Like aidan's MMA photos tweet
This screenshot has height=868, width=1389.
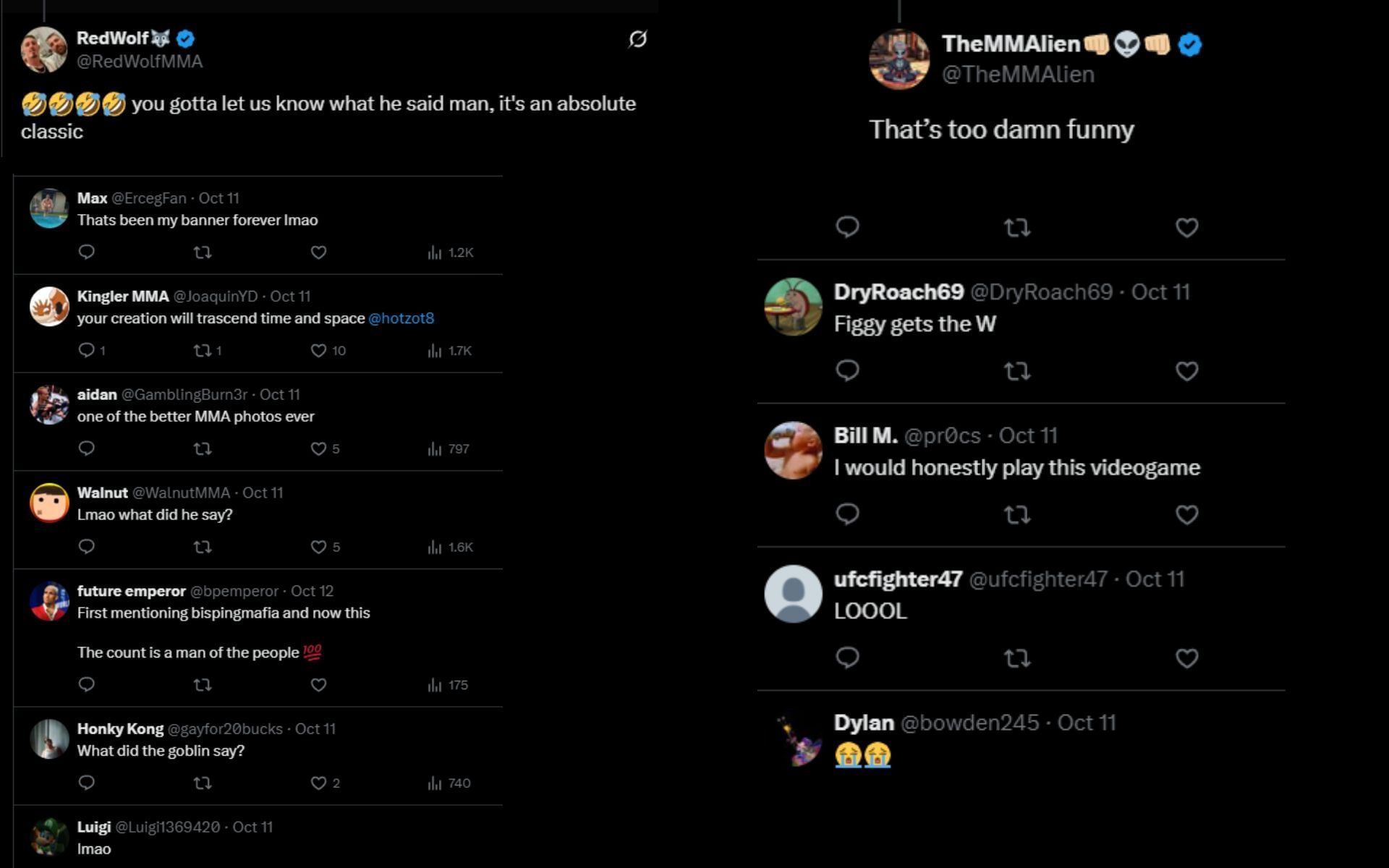[318, 448]
